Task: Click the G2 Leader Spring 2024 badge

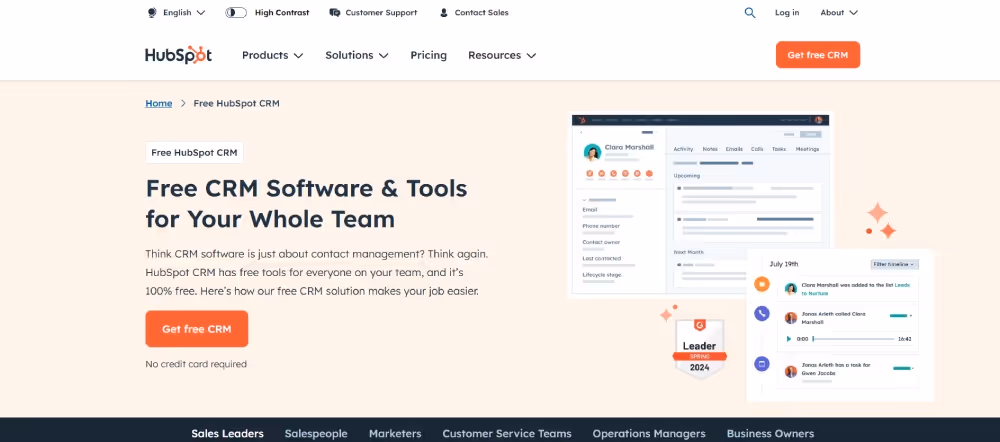Action: click(700, 349)
